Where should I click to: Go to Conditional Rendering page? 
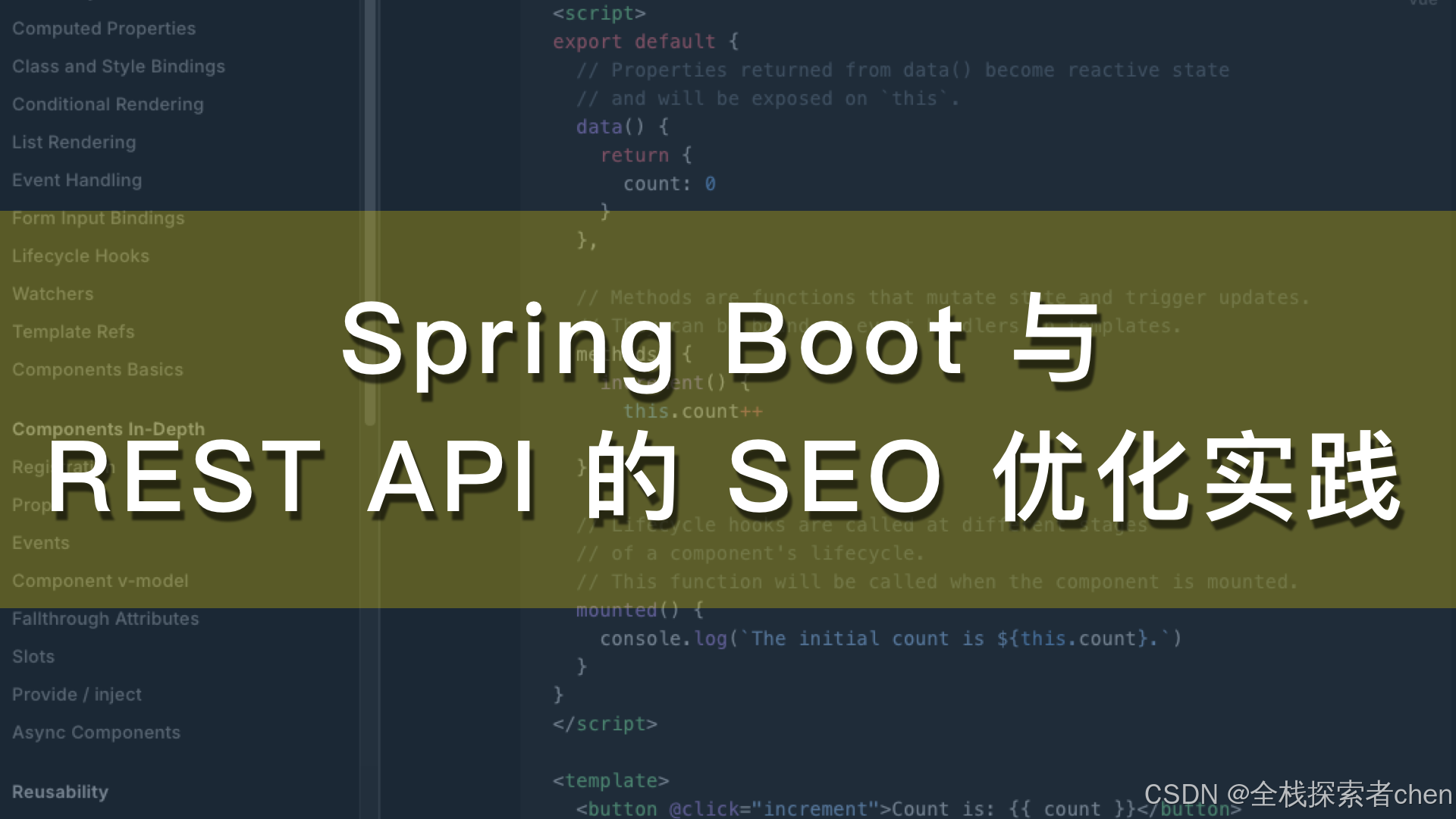108,104
